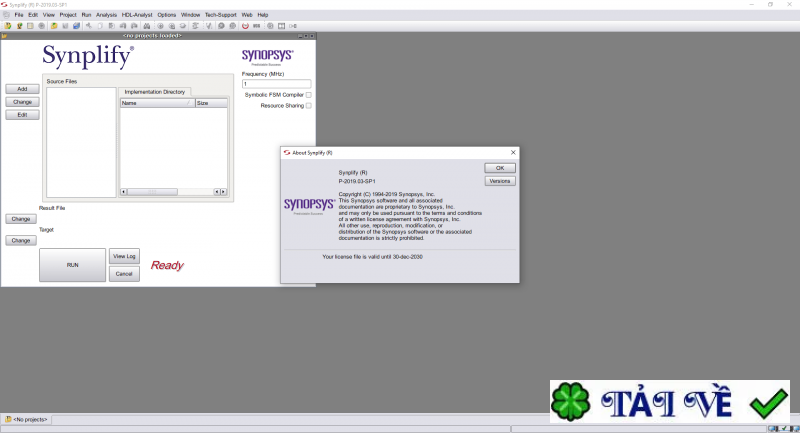Viewport: 800px width, 433px height.
Task: Open the Help menu
Action: click(x=263, y=15)
